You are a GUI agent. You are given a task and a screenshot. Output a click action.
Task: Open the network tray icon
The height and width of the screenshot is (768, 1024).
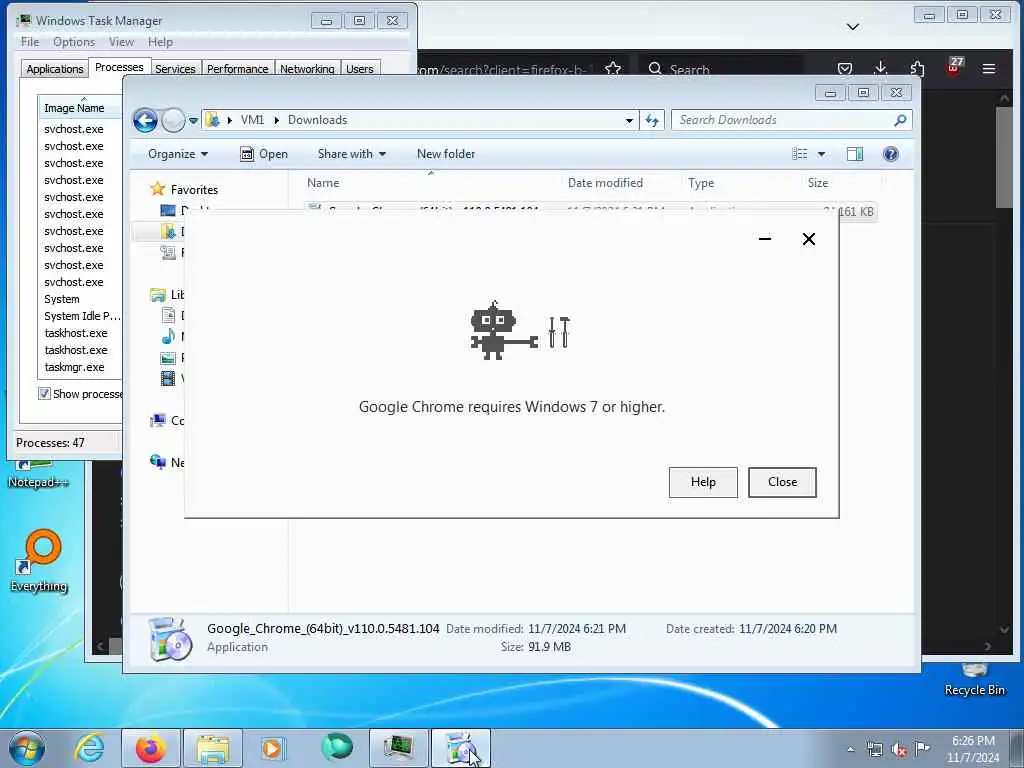pos(874,750)
